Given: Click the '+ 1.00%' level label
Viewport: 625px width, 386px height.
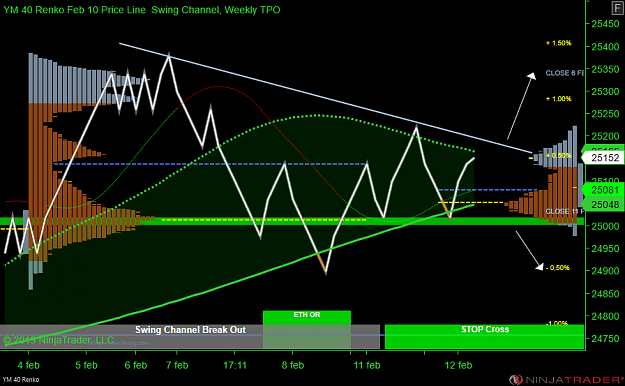Looking at the screenshot, I should click(559, 98).
